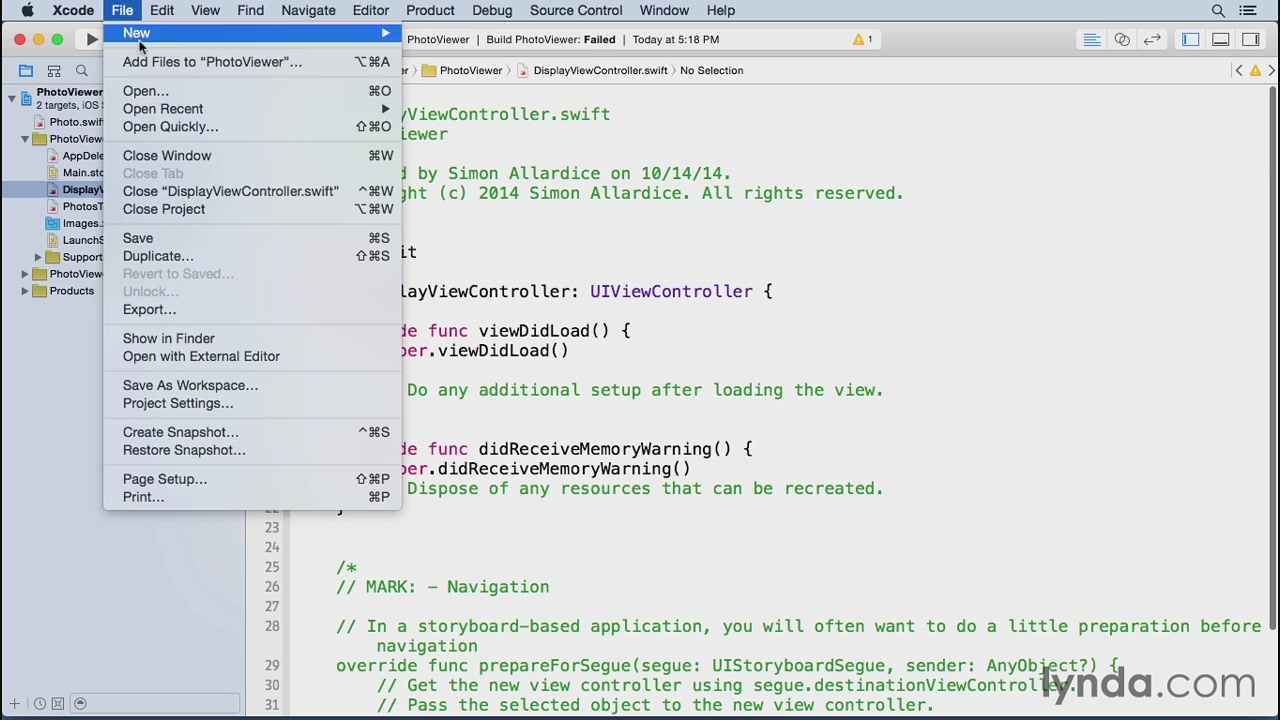Jump to next issue arrow in jump bar

tap(1271, 70)
